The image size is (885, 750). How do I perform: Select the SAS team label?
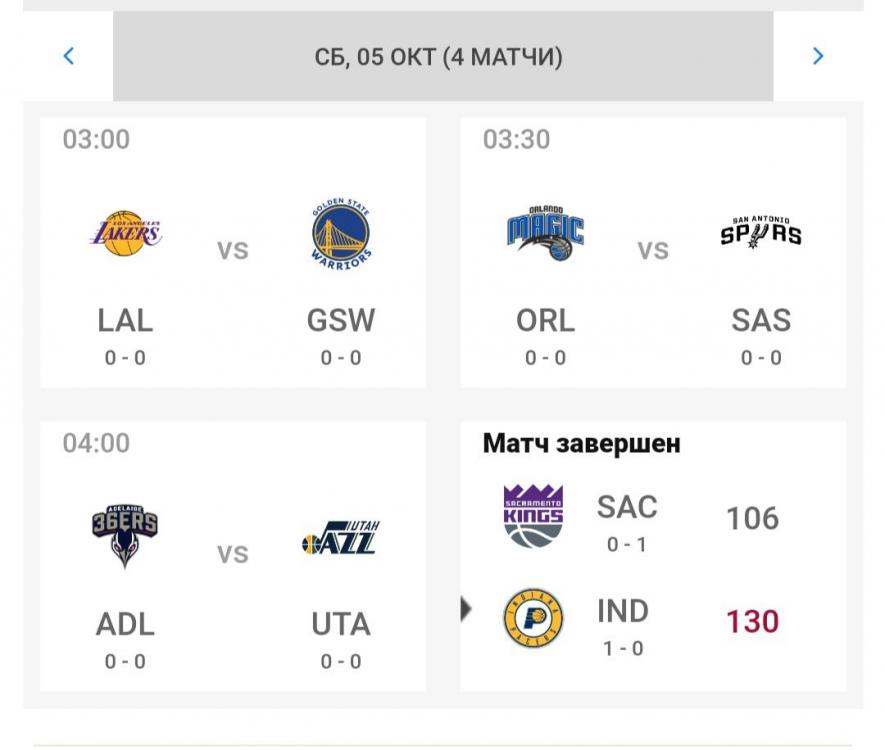[x=761, y=320]
